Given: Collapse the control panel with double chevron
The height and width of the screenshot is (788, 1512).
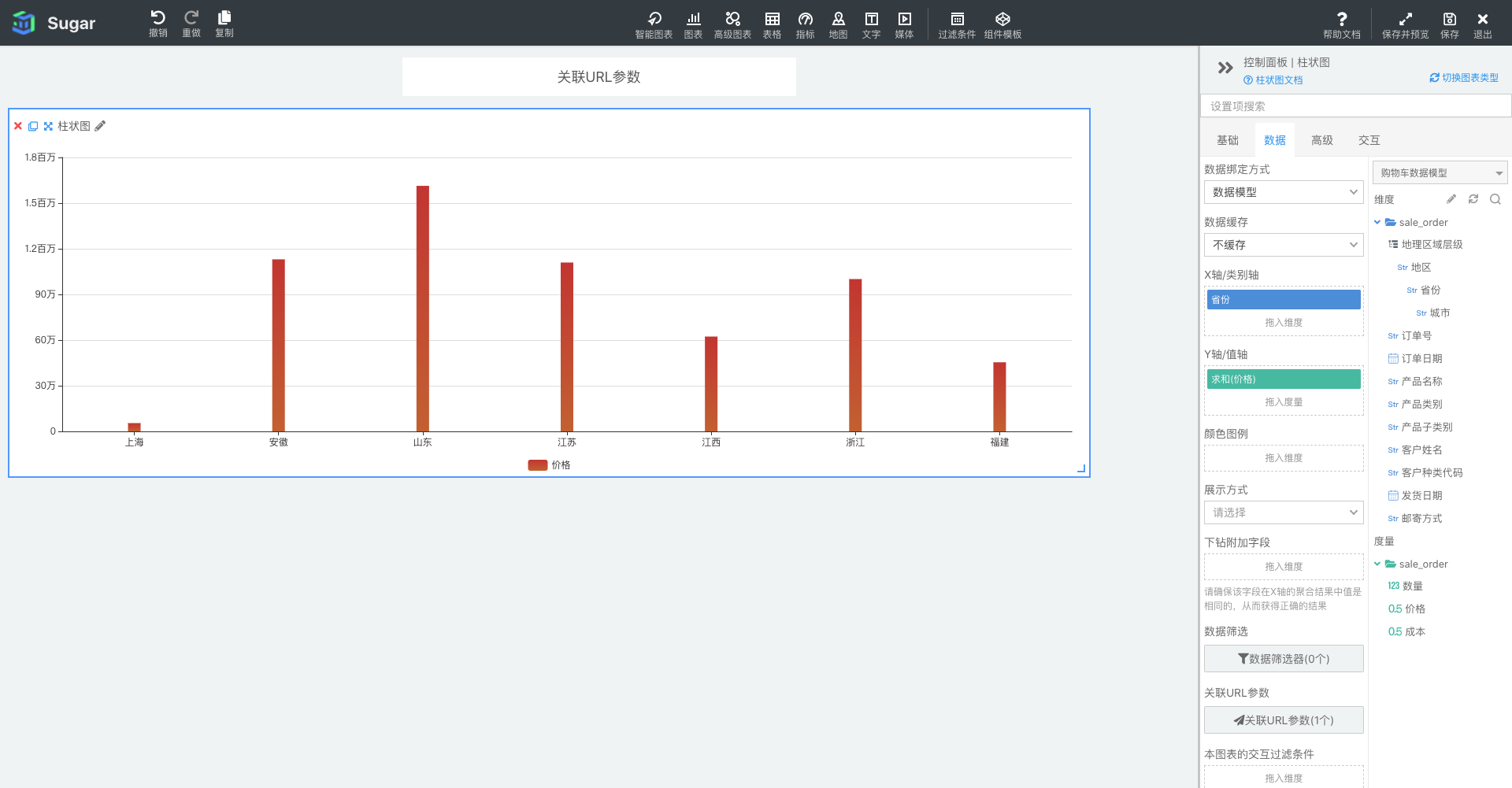Looking at the screenshot, I should (1225, 68).
